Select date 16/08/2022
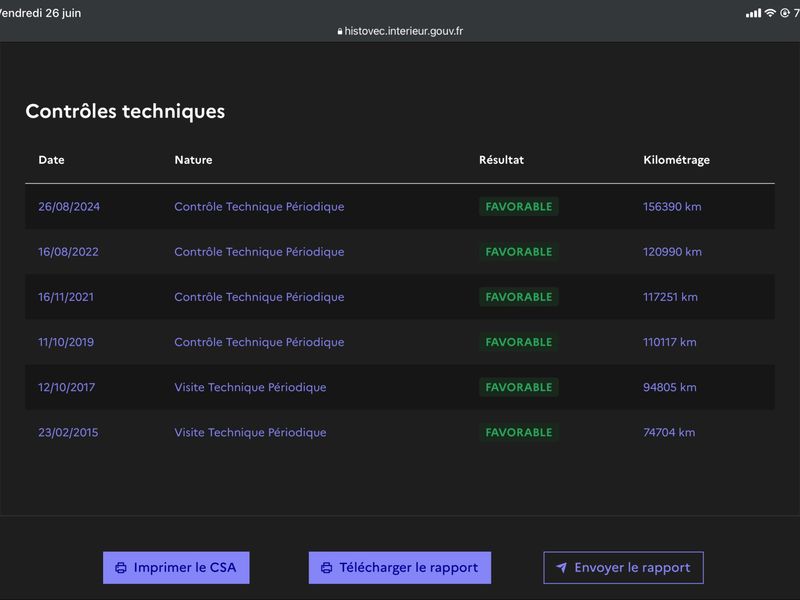800x600 pixels. [68, 252]
